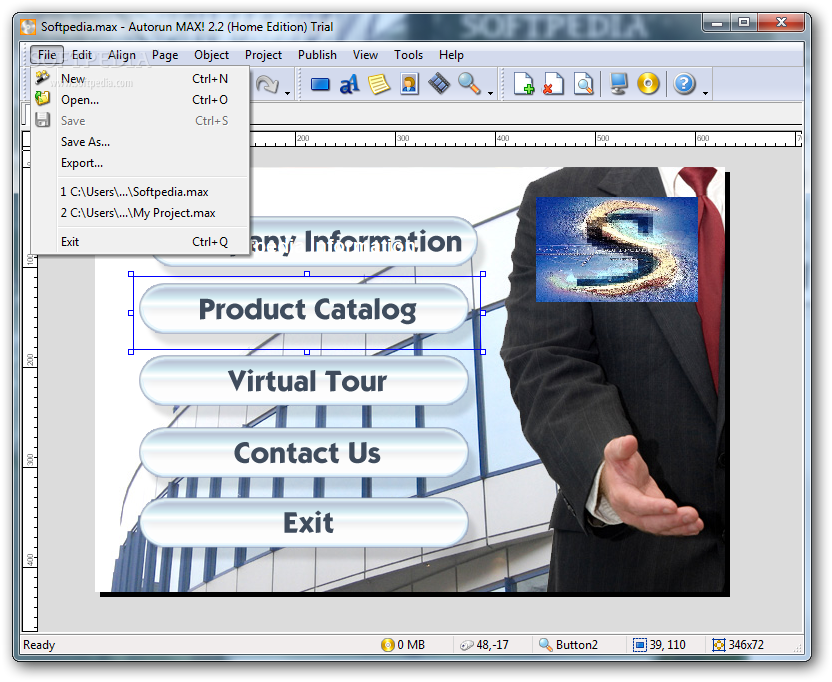Choose New from the File menu
Screen dimensions: 832x682
pyautogui.click(x=141, y=79)
